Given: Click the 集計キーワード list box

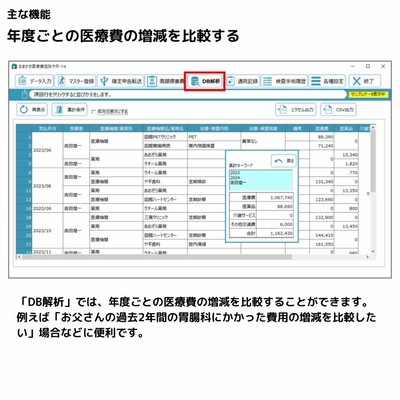Looking at the screenshot, I should 261,180.
